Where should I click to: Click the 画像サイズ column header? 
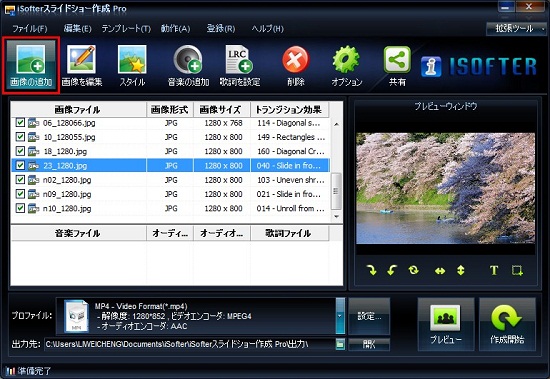(x=222, y=110)
